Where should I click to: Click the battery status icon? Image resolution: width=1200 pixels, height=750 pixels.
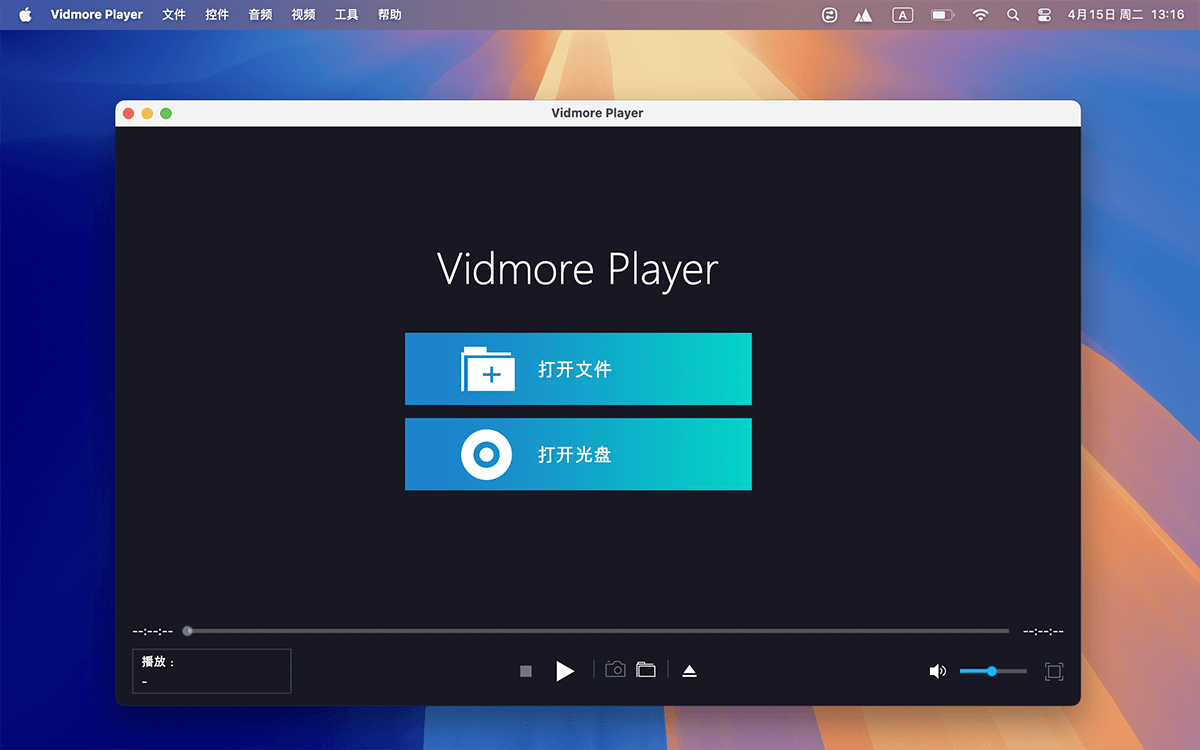pyautogui.click(x=942, y=15)
